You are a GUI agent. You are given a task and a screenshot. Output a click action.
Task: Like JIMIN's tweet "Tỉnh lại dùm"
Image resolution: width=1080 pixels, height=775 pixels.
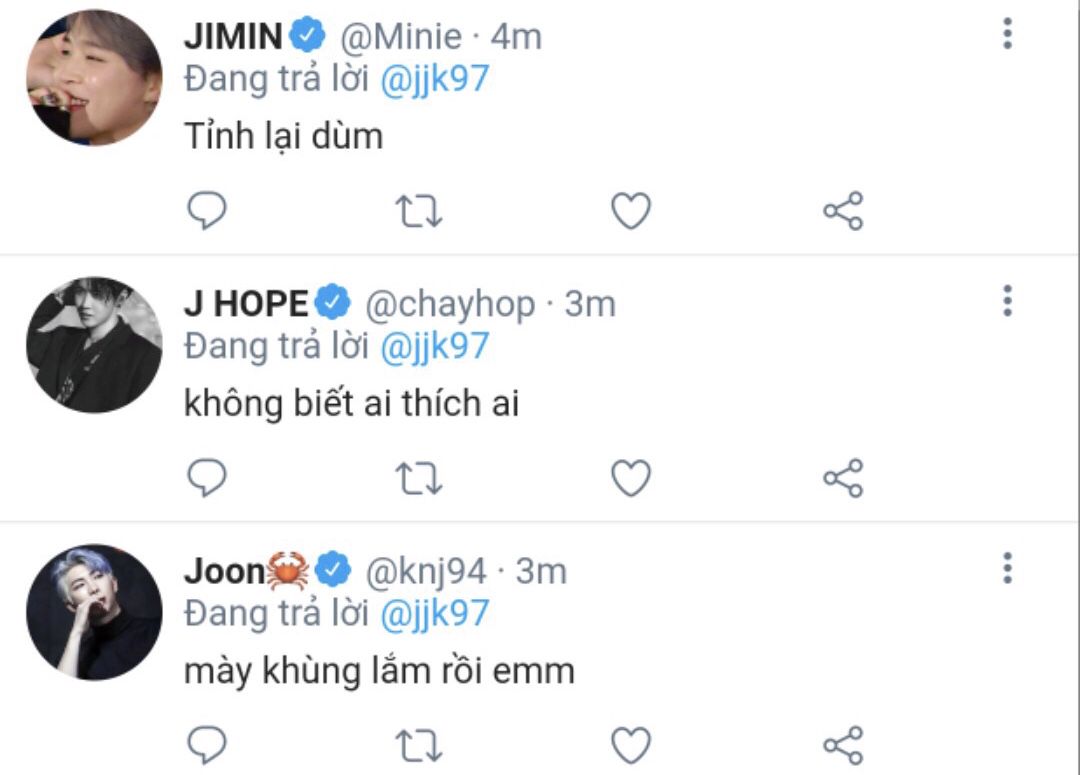click(x=631, y=211)
